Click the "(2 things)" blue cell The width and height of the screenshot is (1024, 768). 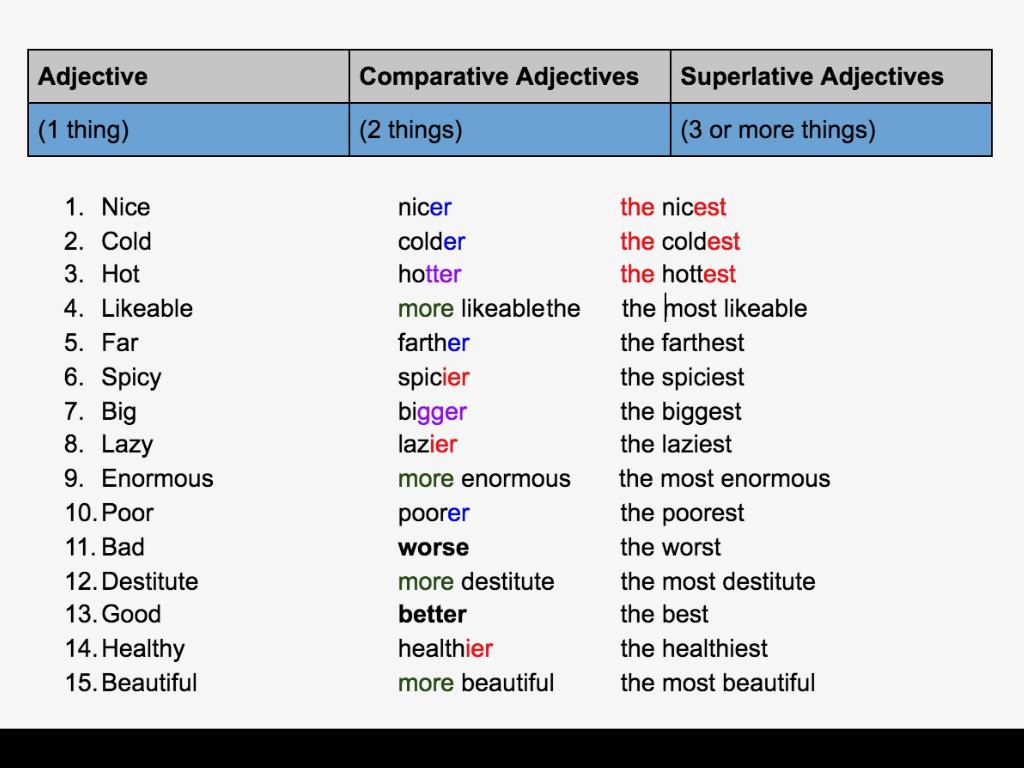(509, 130)
